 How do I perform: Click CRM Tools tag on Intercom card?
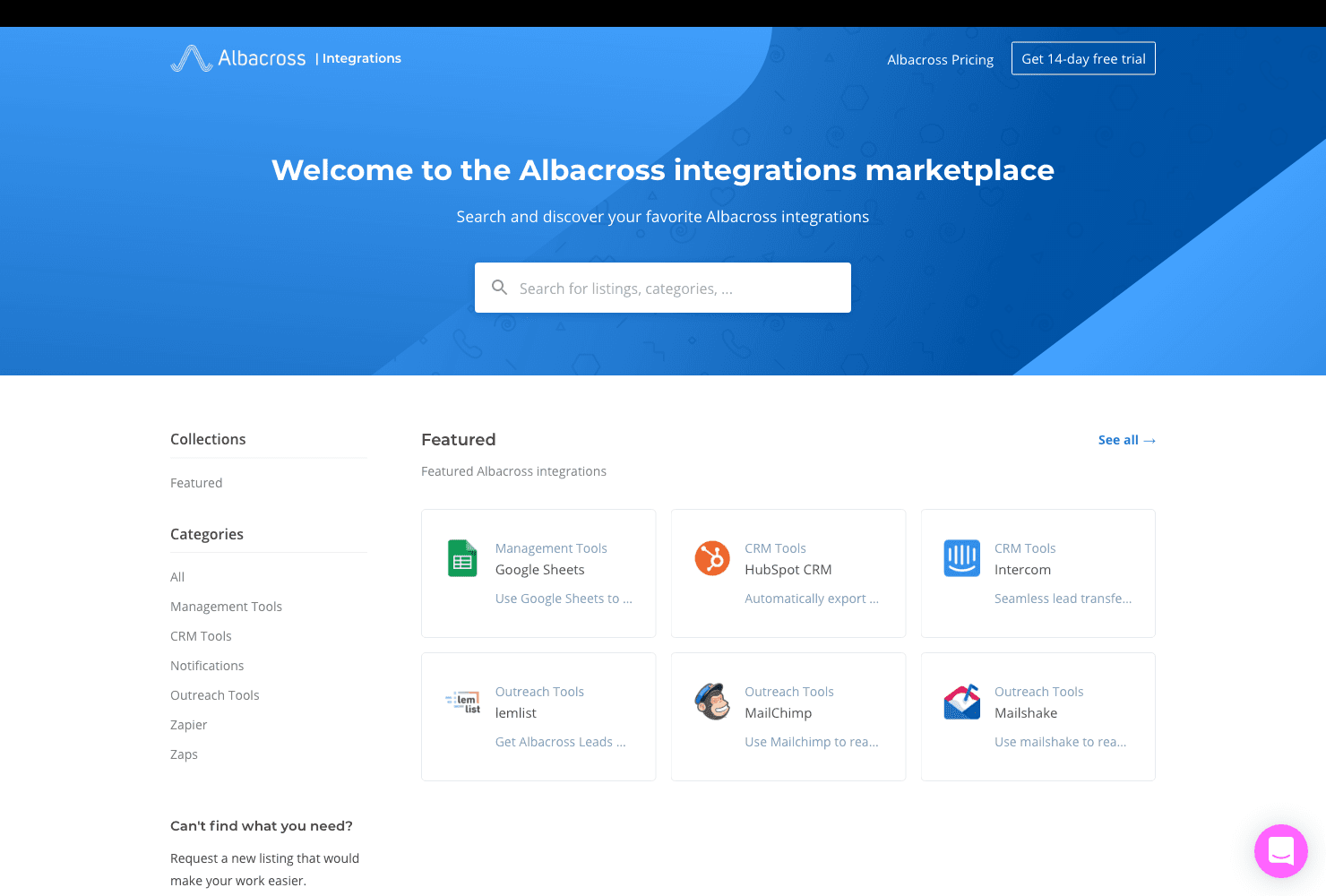pos(1025,548)
